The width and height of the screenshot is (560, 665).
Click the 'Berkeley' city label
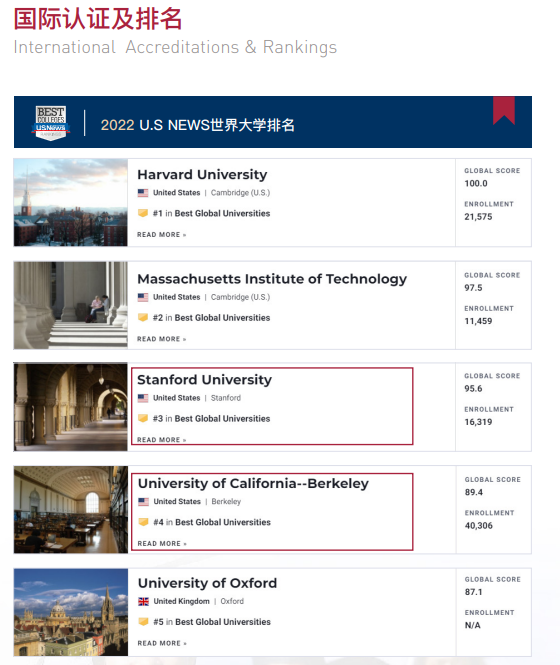tap(226, 501)
